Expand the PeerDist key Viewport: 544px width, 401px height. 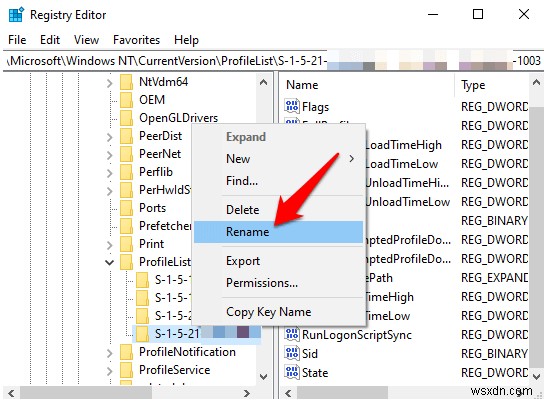pos(110,137)
